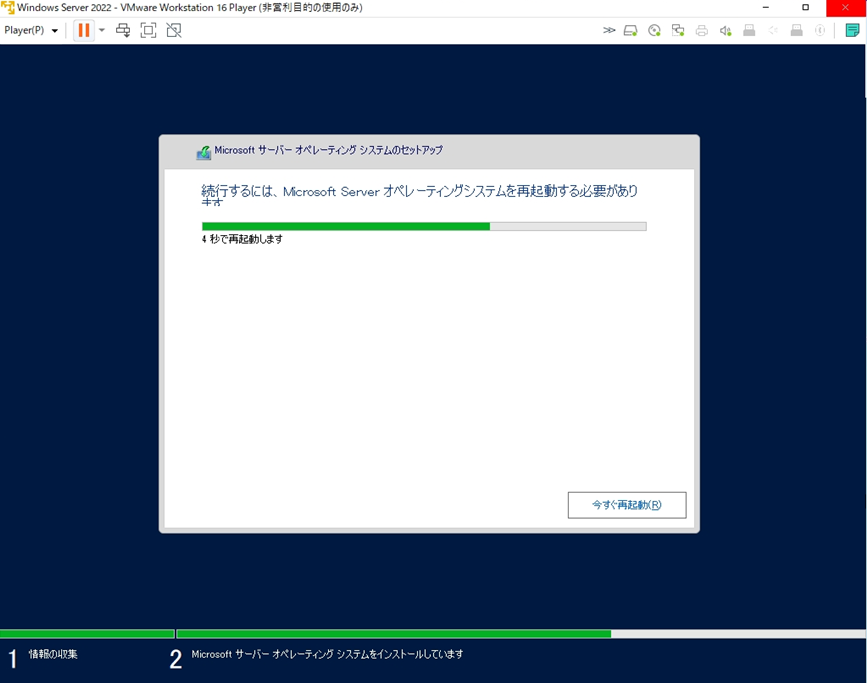This screenshot has width=867, height=683.
Task: Click 今すぐ再起動(R) button
Action: click(x=627, y=505)
